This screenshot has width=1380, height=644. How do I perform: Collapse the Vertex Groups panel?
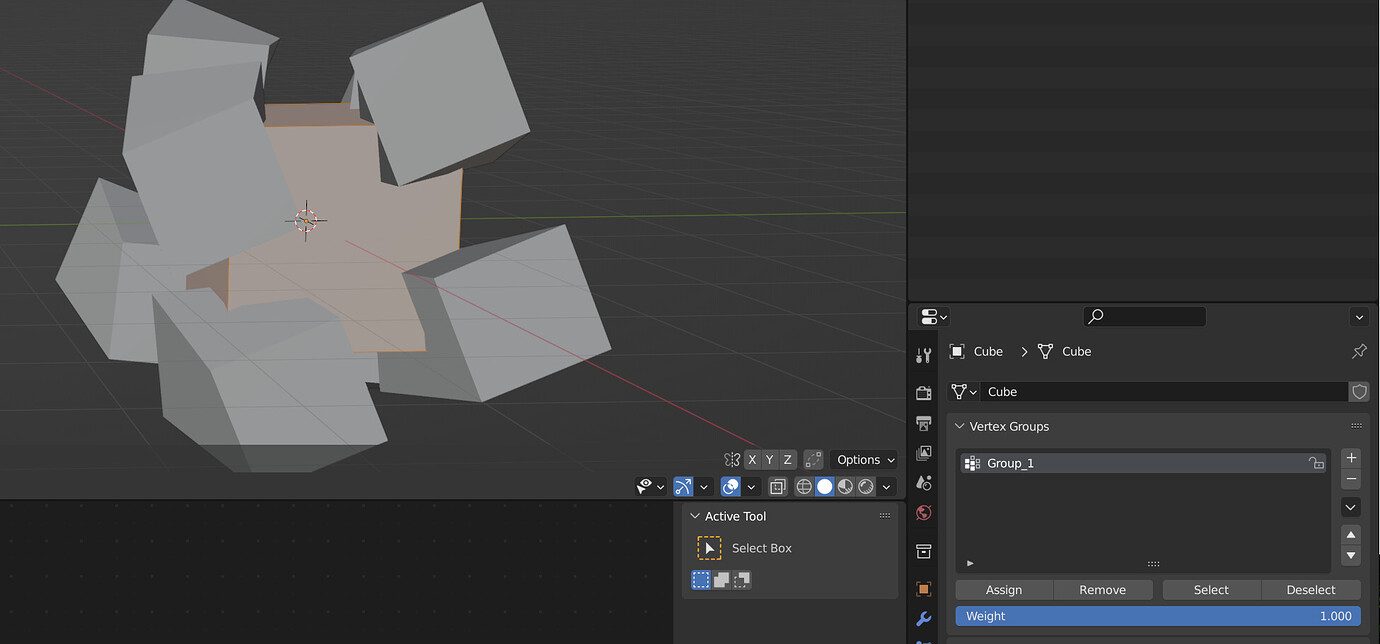[x=959, y=426]
